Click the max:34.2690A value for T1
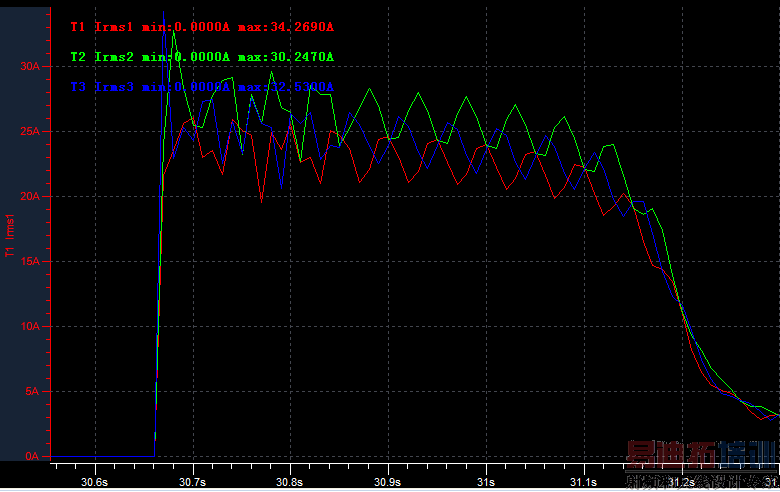780x492 pixels. pos(286,27)
